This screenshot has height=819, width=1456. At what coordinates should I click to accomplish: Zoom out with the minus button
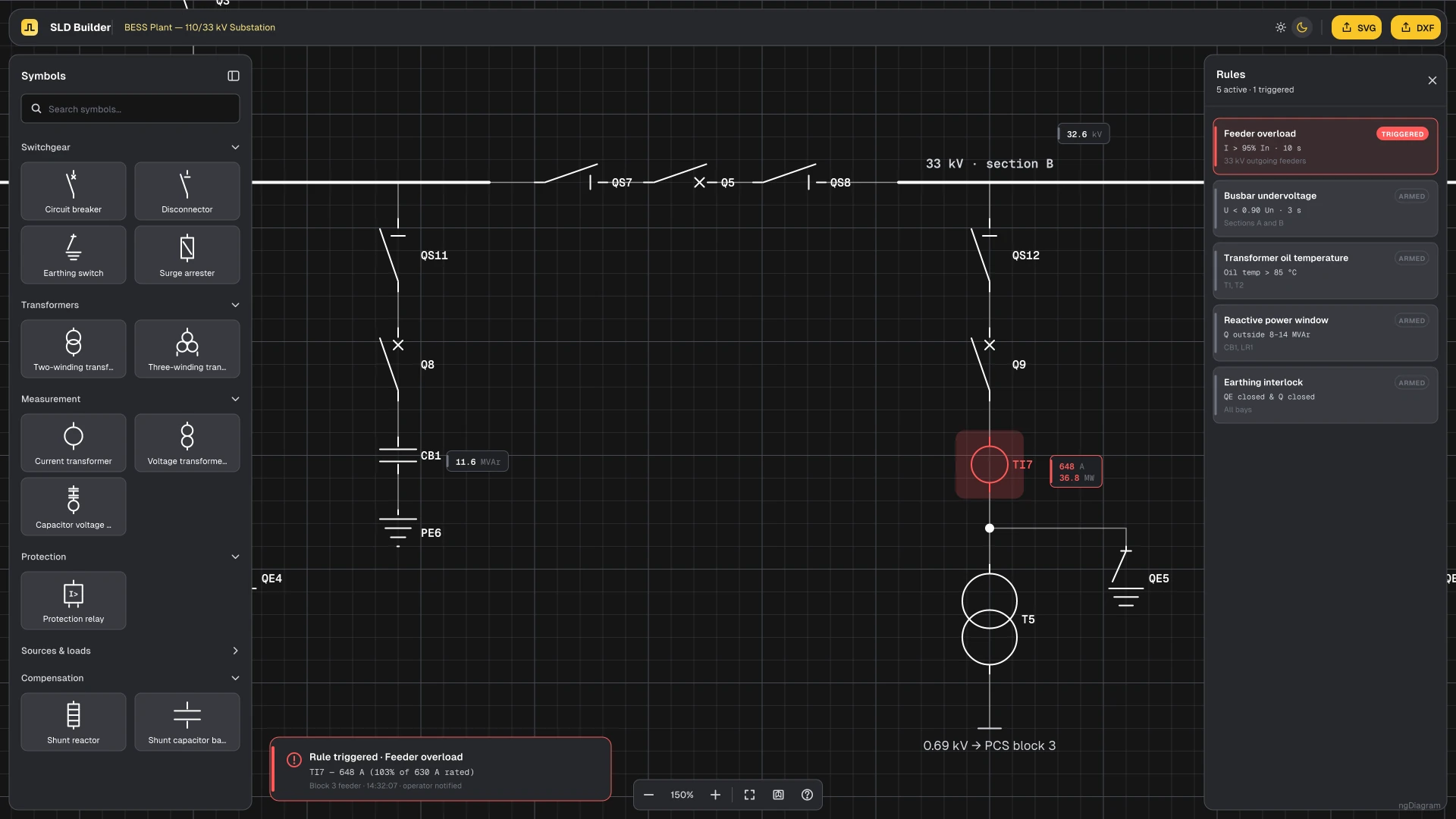click(649, 795)
